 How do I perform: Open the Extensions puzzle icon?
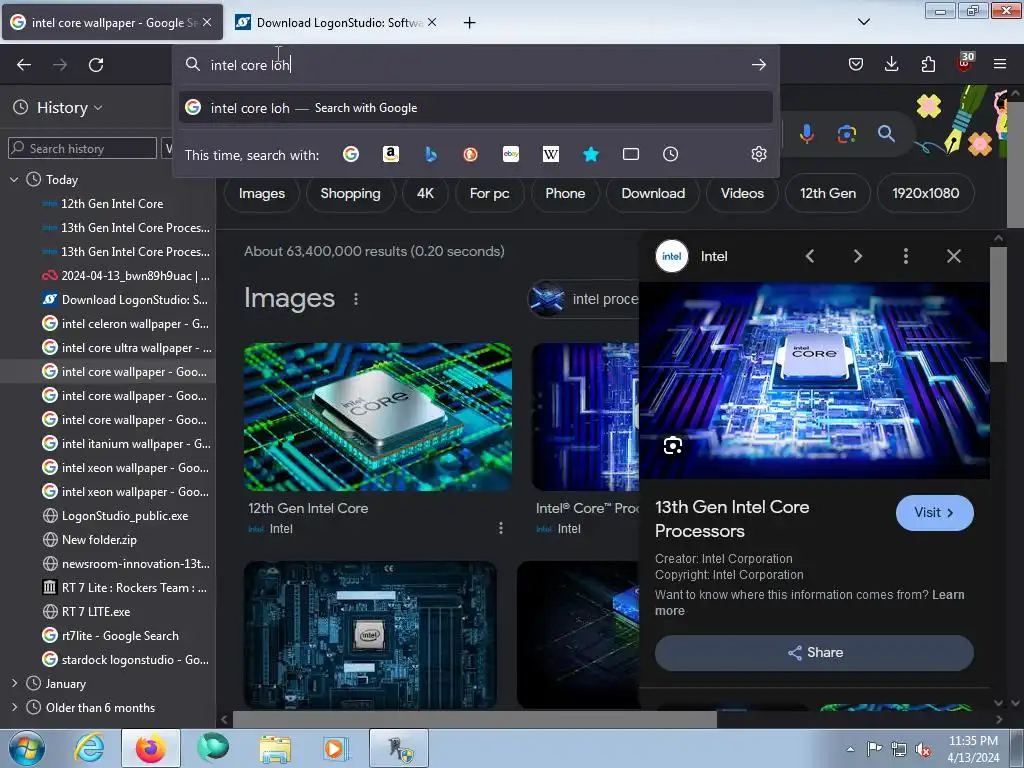(928, 64)
